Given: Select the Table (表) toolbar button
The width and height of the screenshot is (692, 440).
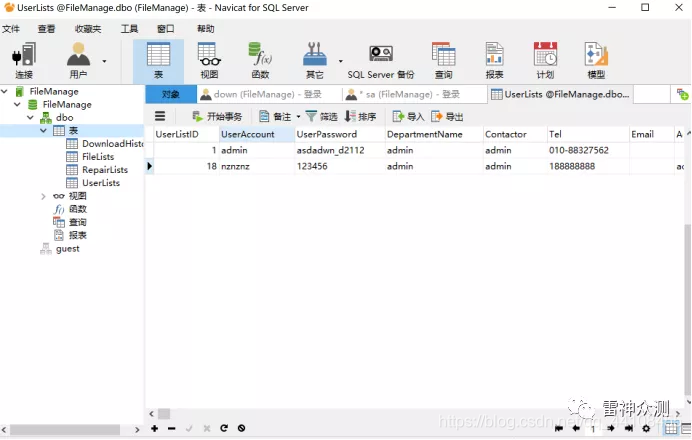Looking at the screenshot, I should pyautogui.click(x=158, y=60).
